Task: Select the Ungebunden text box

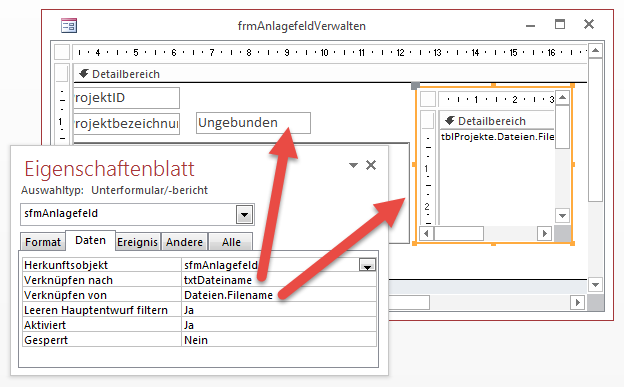Action: pos(253,123)
